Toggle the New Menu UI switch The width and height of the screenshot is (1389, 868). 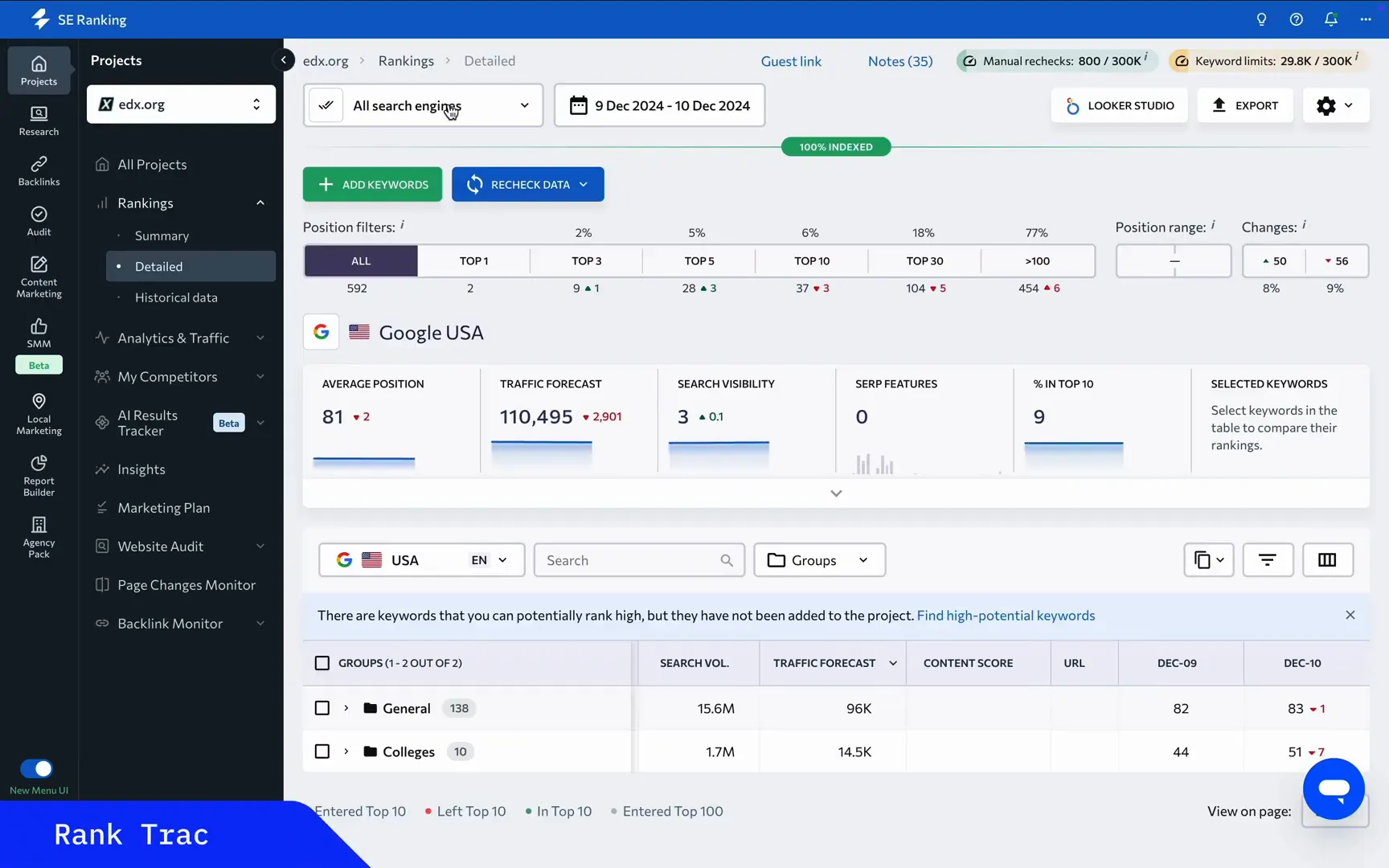click(38, 768)
